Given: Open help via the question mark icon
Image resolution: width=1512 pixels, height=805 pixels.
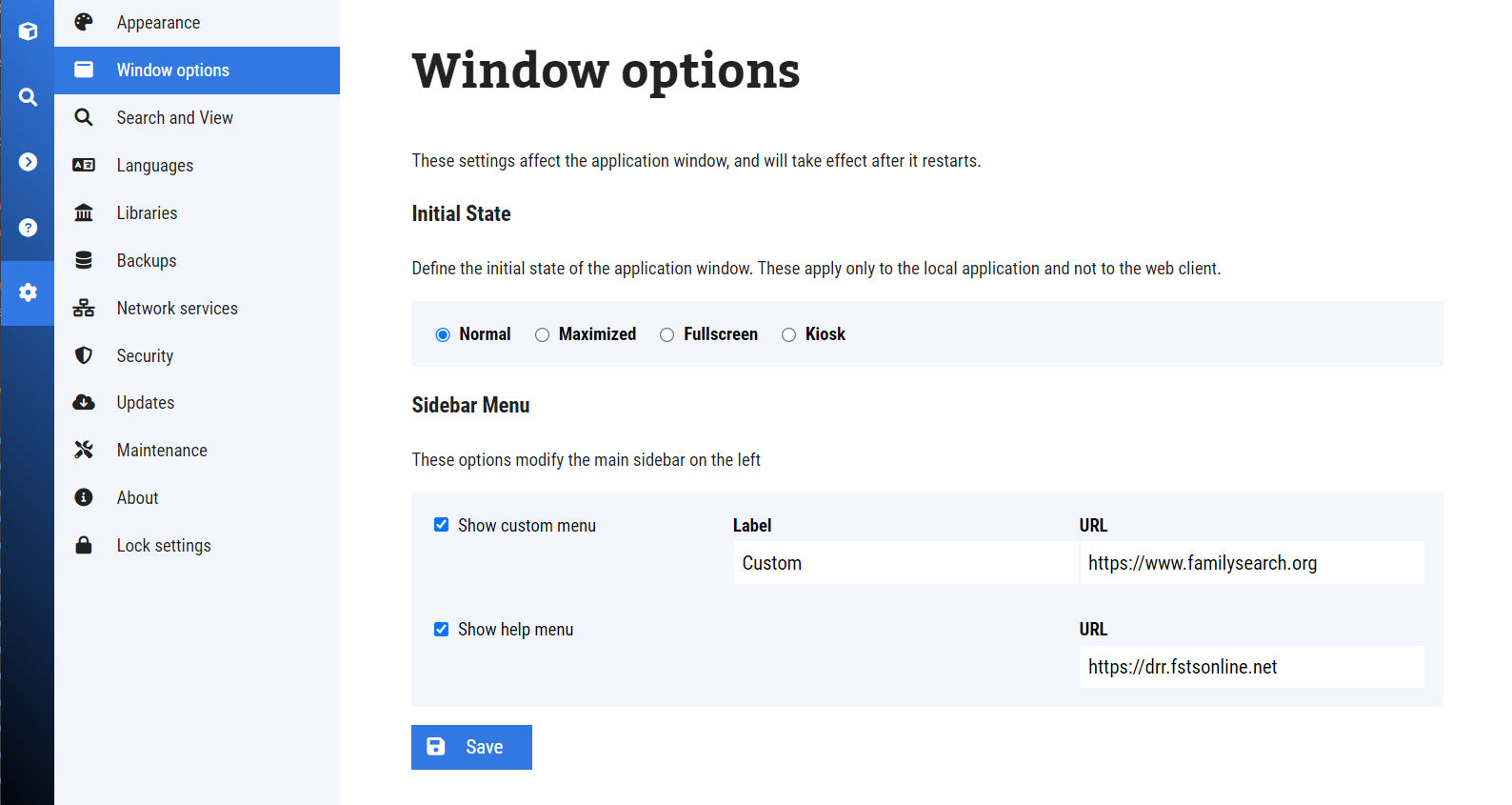Looking at the screenshot, I should (28, 228).
